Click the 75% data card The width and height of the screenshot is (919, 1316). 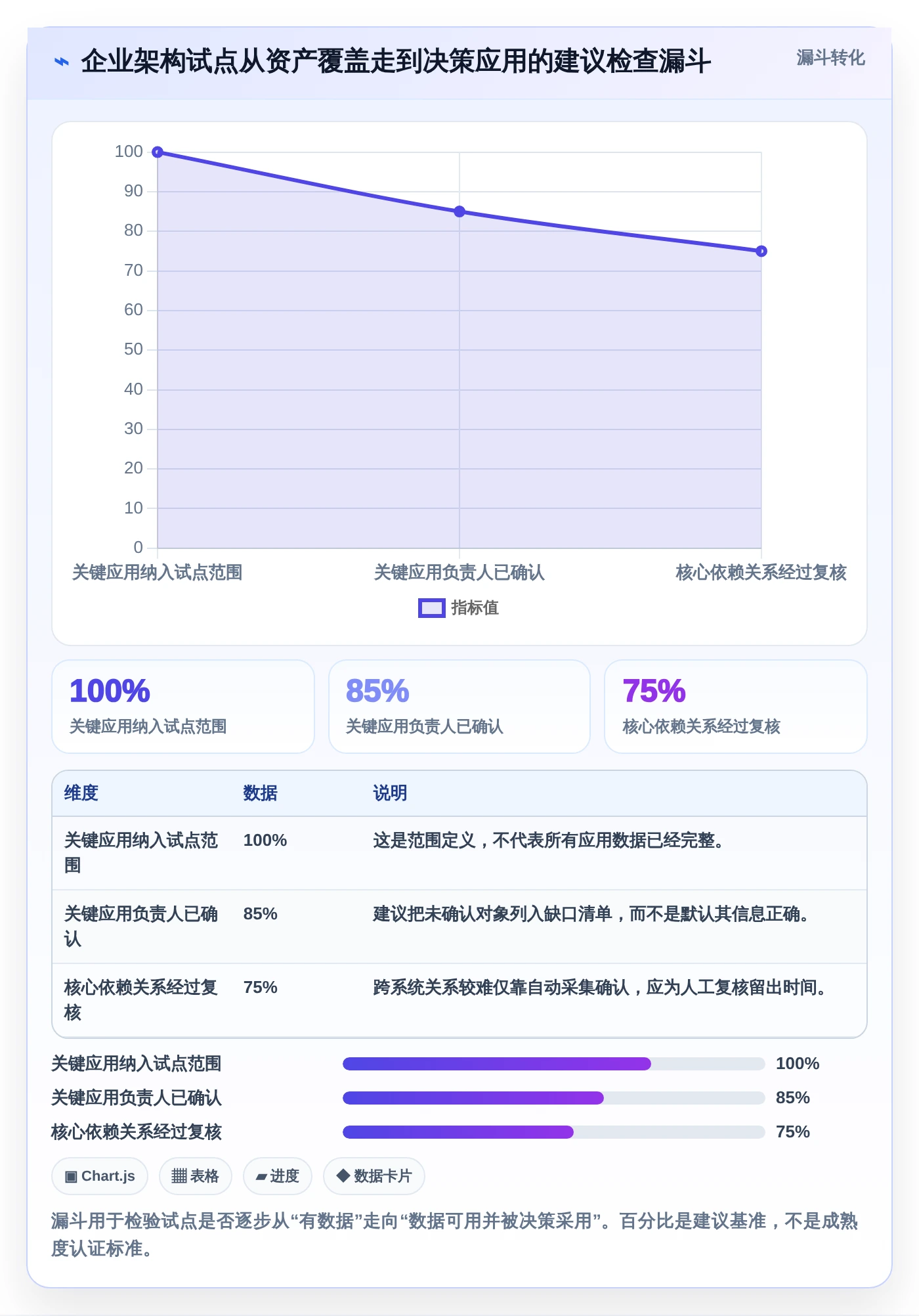(x=736, y=707)
